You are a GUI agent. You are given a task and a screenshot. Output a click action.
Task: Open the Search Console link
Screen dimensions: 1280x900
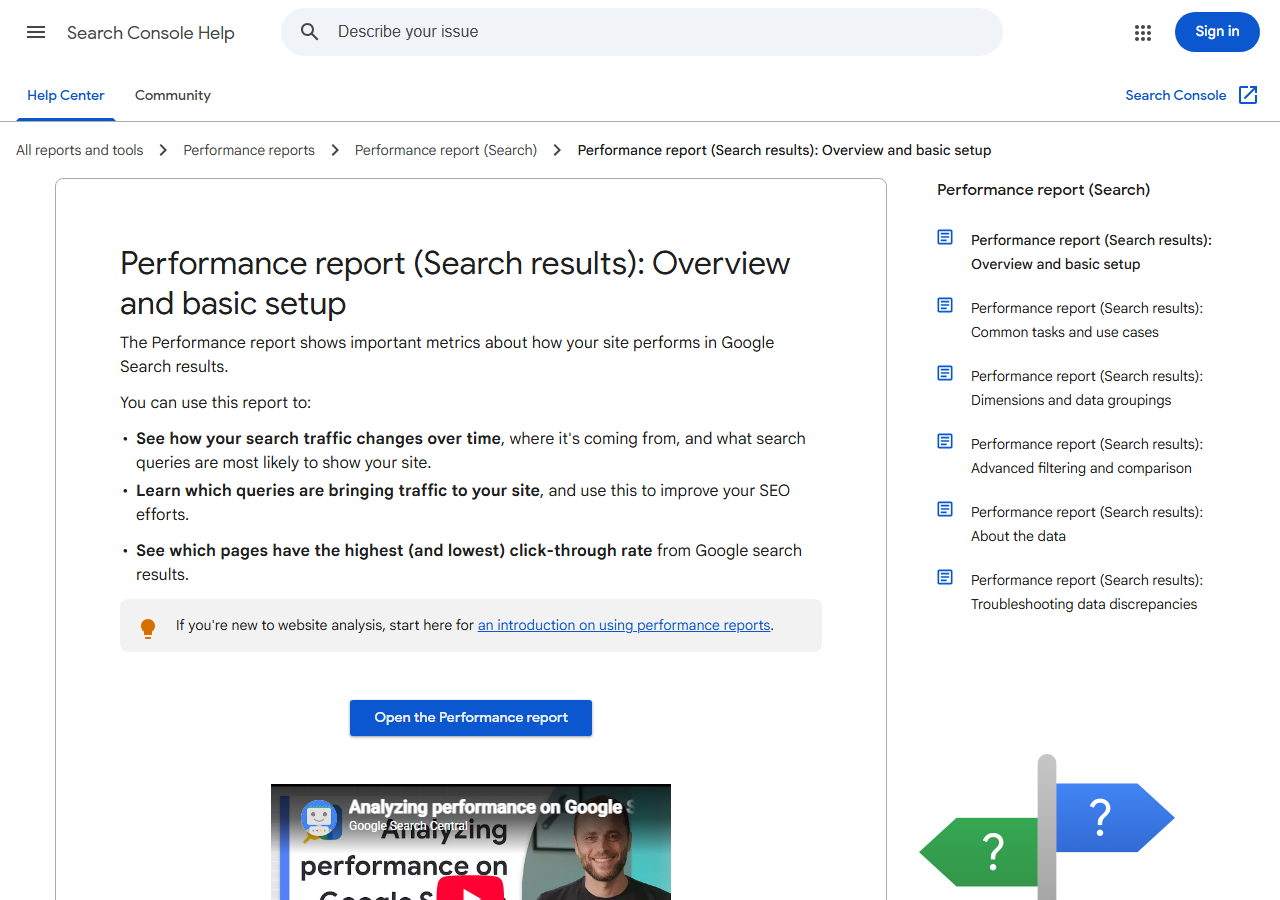[x=1175, y=95]
